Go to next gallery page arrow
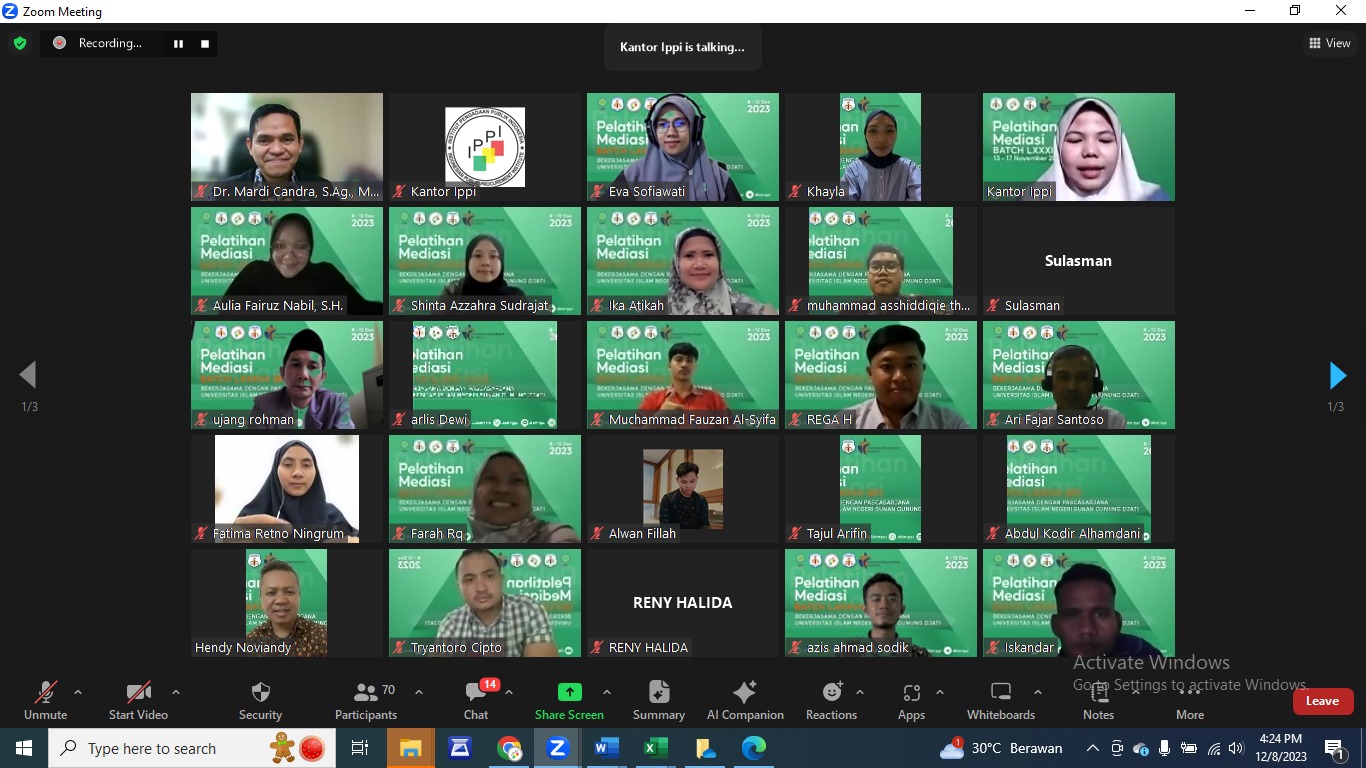Screen dimensions: 1366x768 (x=1337, y=375)
